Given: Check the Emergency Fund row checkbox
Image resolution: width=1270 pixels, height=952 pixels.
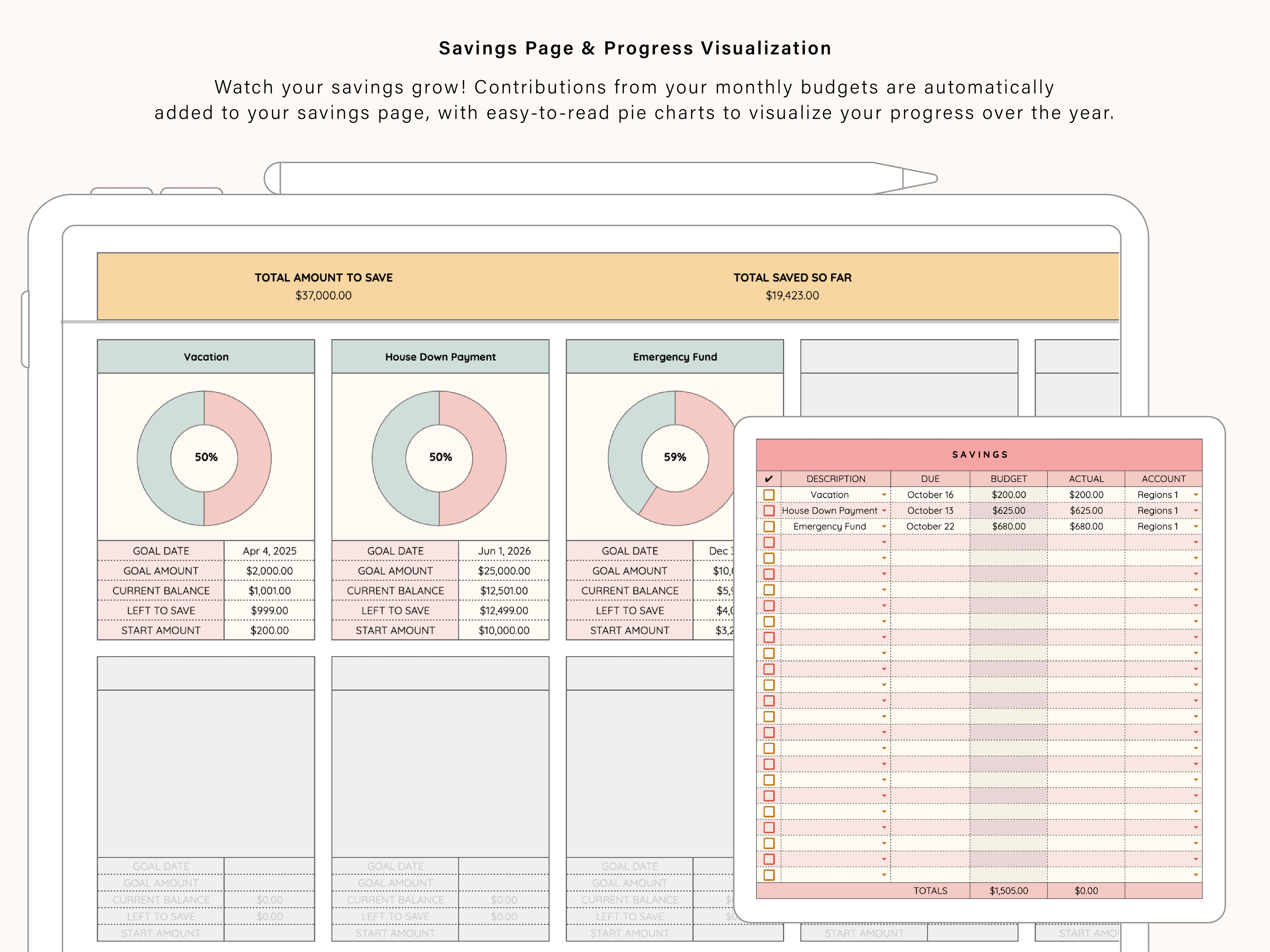Looking at the screenshot, I should pos(769,526).
